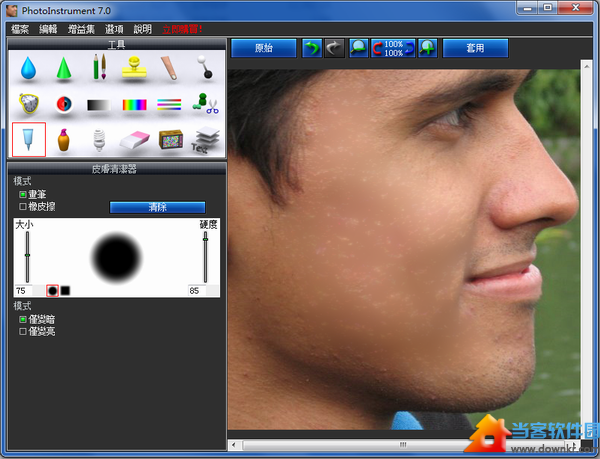Open the 檔案 menu
Viewport: 600px width, 459px height.
tap(20, 29)
